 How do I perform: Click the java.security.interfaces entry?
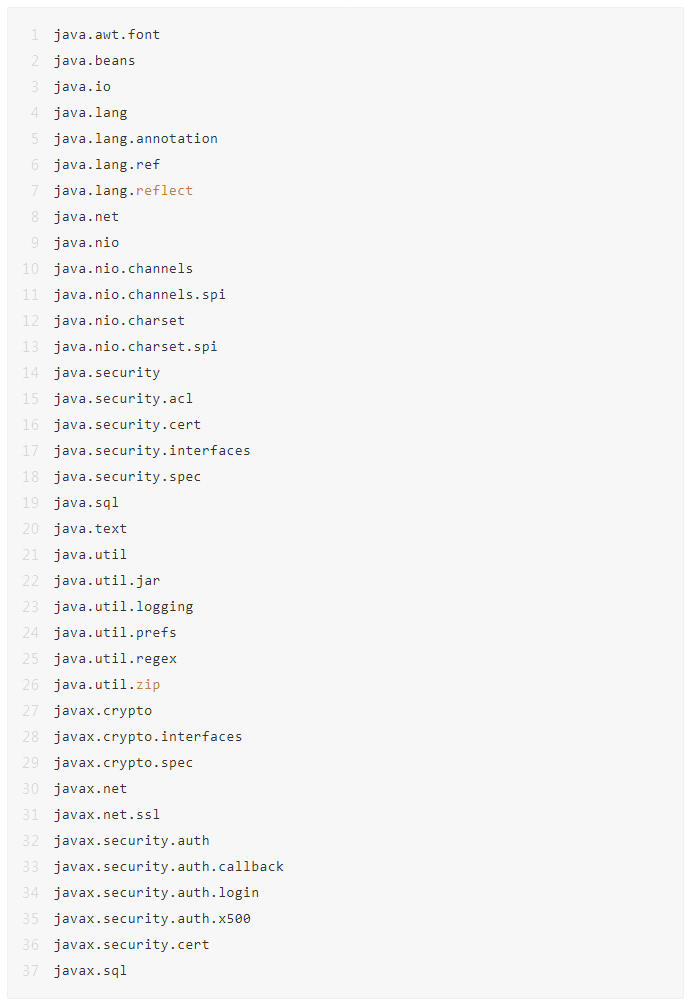click(152, 451)
